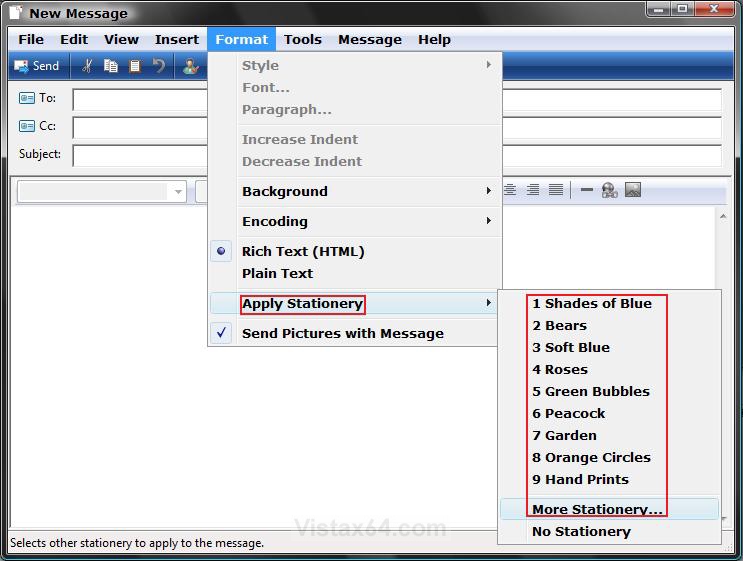Apply 5 Green Bubbles stationery
Viewport: 743px width, 561px height.
coord(609,391)
